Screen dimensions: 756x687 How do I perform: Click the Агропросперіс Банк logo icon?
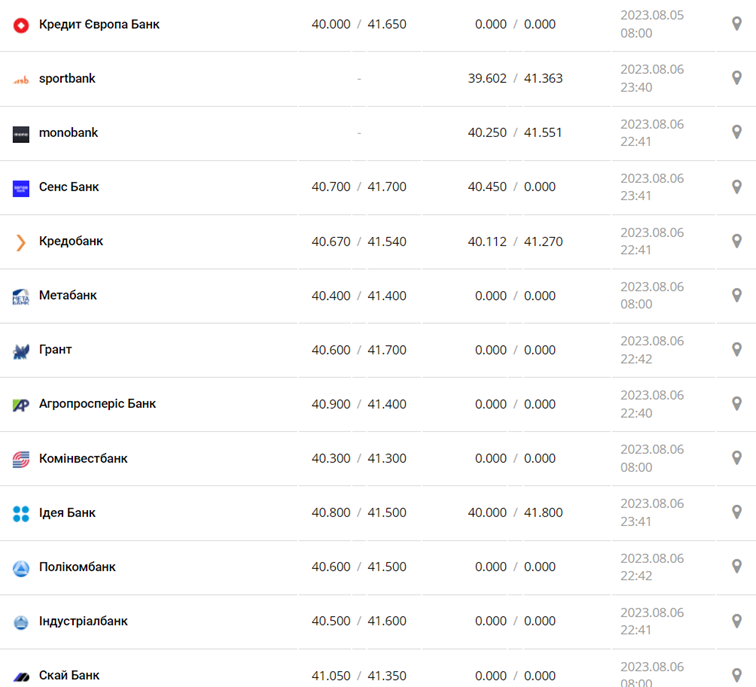21,405
